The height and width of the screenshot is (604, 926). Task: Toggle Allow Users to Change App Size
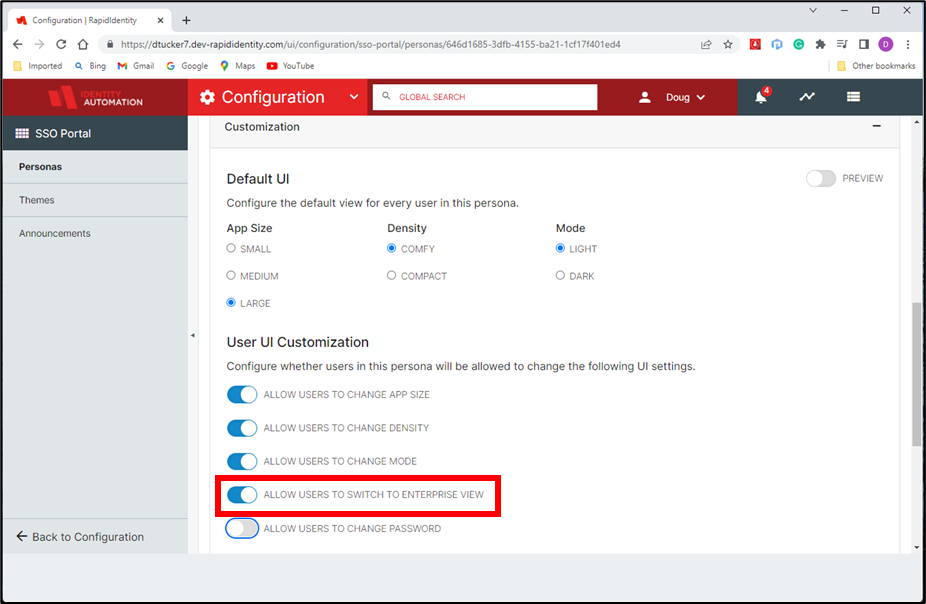coord(242,394)
